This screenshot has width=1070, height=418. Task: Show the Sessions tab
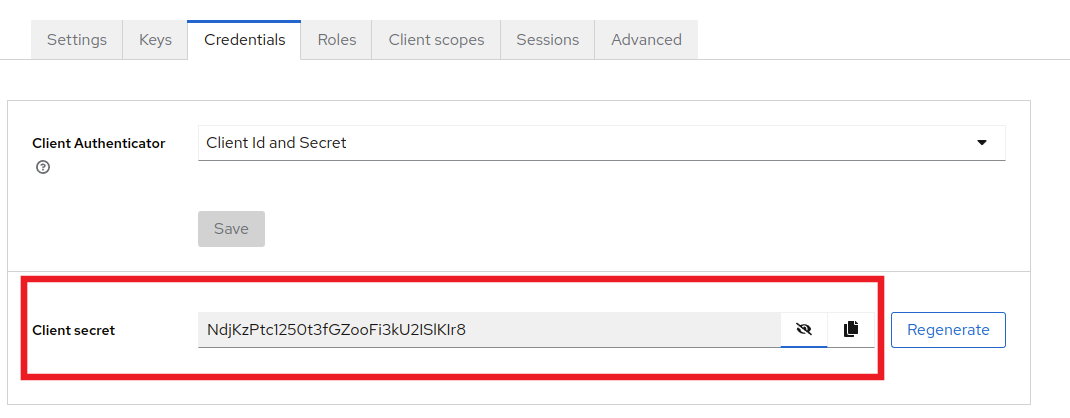(547, 40)
